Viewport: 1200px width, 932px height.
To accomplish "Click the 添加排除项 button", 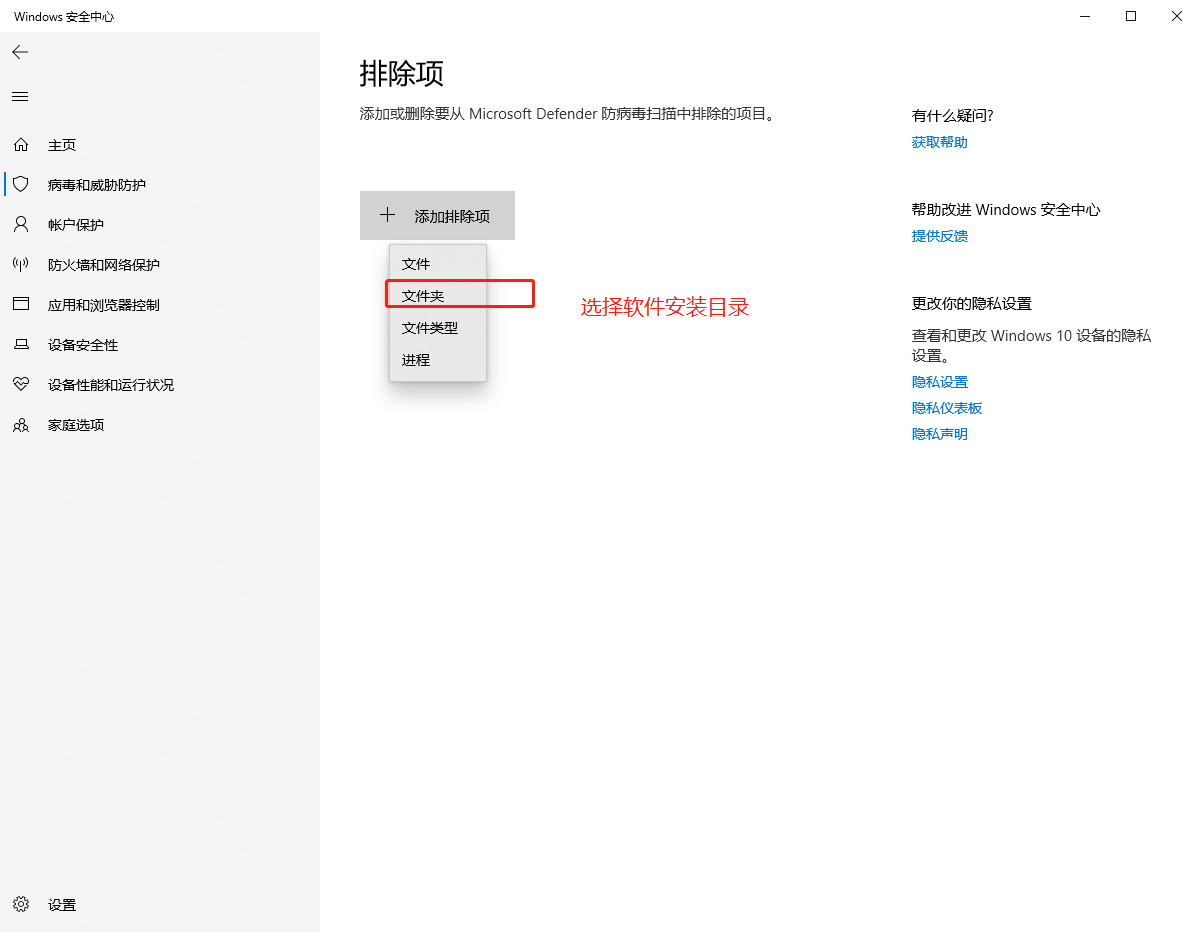I will 437,215.
